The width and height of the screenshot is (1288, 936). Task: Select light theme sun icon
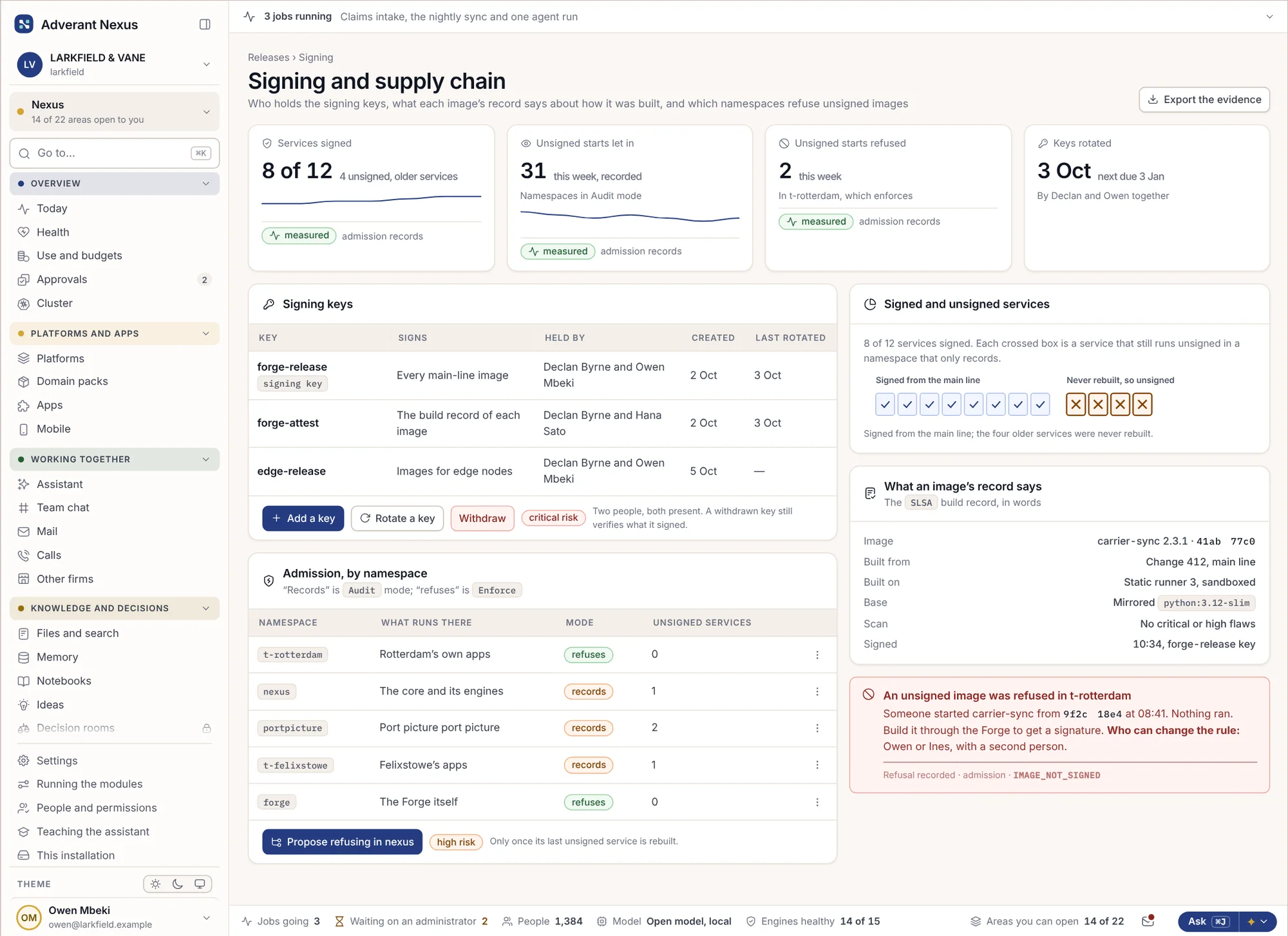156,884
